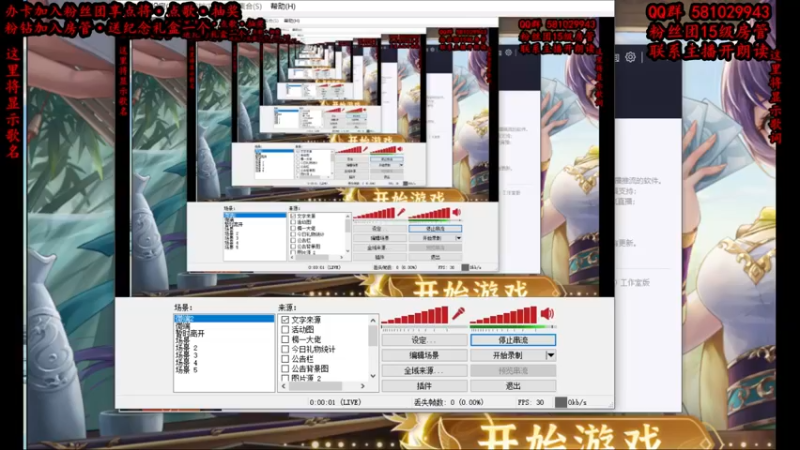Click the 开始录制 button
The image size is (800, 450).
[x=508, y=355]
